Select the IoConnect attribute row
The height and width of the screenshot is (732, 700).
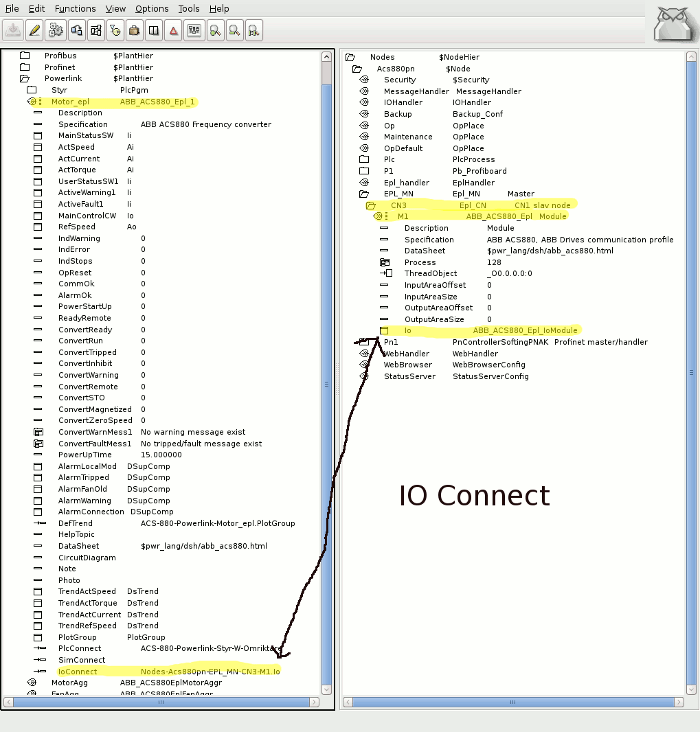pos(157,671)
